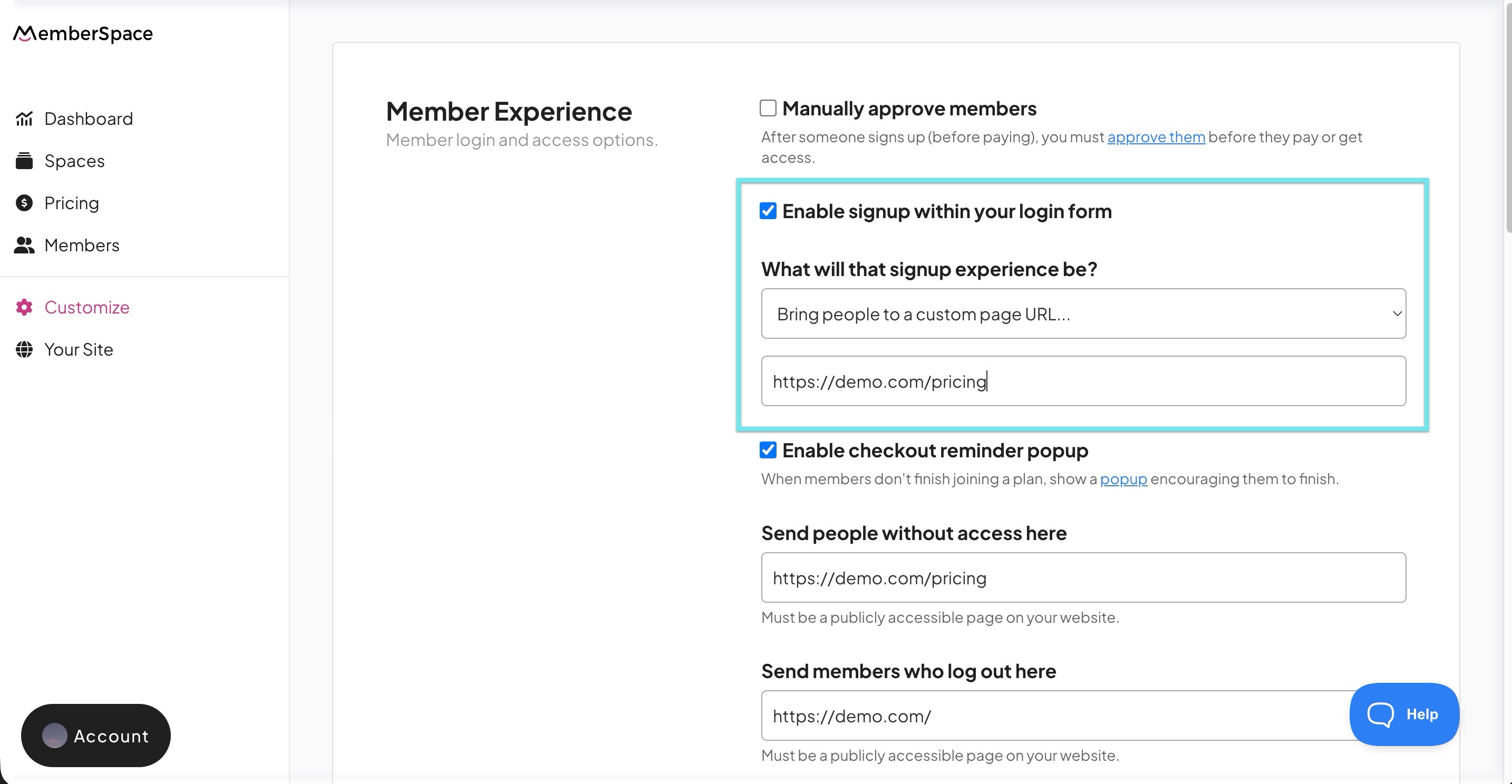Open the Help chat button

click(x=1403, y=713)
